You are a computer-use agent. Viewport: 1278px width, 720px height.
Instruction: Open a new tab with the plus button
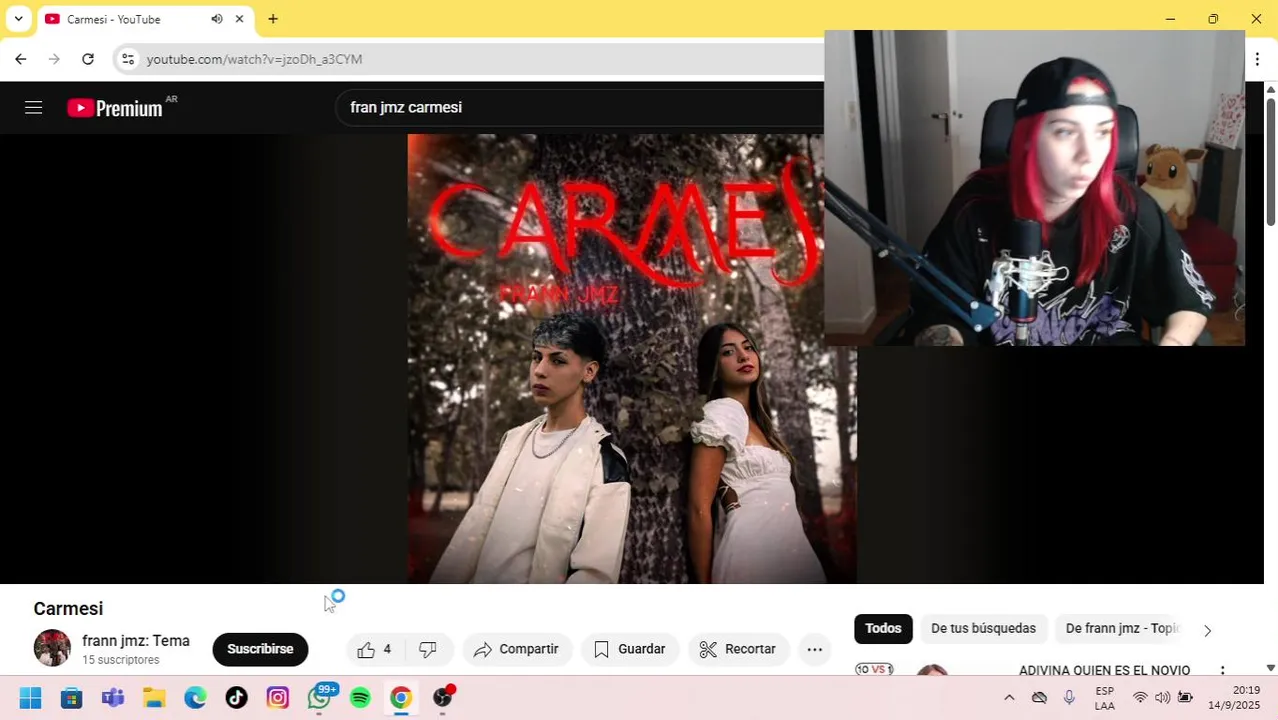click(x=273, y=19)
